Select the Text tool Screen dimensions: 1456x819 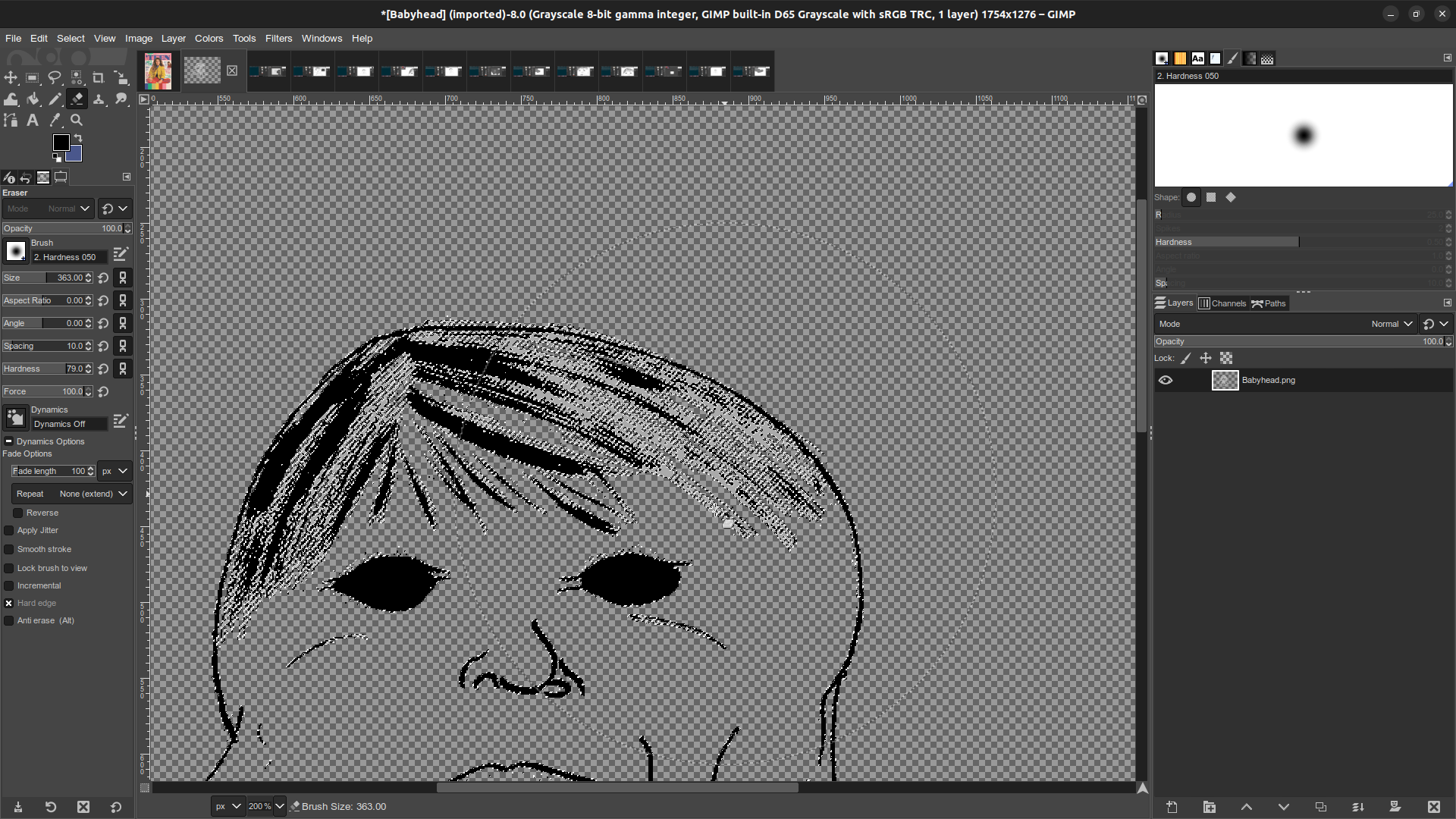click(33, 120)
